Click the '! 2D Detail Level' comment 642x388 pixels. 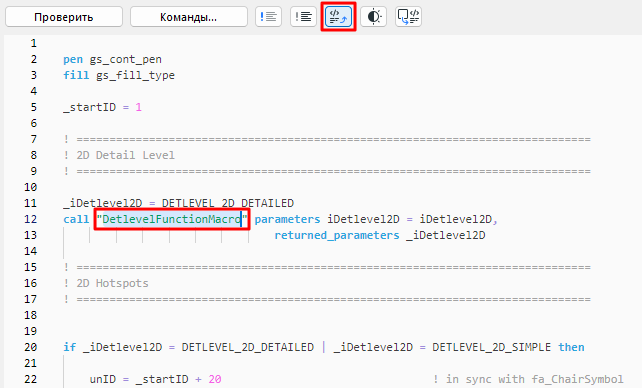pyautogui.click(x=119, y=155)
